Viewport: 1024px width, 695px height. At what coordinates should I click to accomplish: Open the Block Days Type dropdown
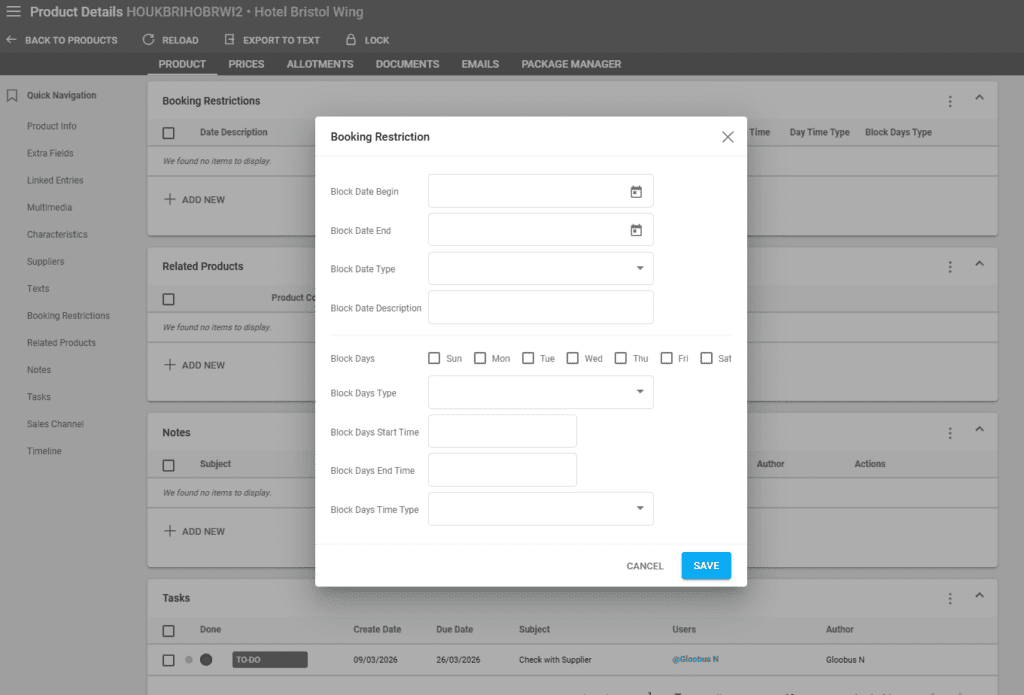click(x=640, y=392)
